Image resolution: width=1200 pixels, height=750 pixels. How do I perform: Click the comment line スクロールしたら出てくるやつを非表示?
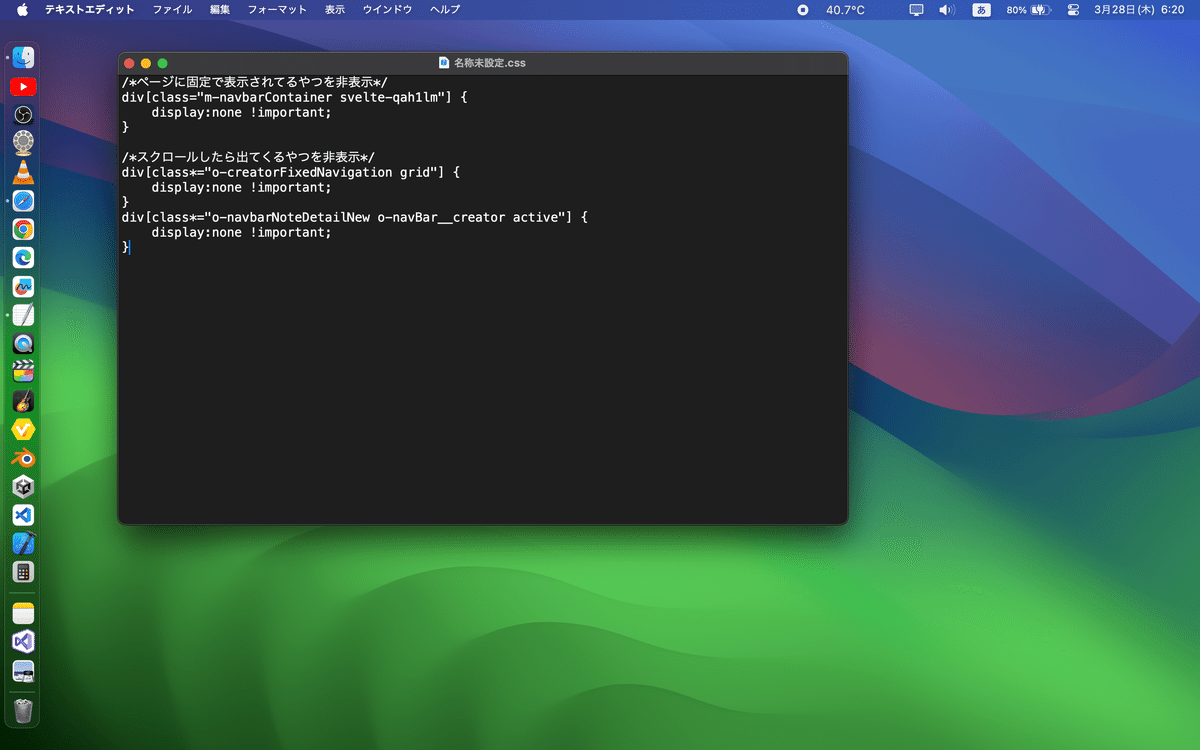[x=248, y=157]
